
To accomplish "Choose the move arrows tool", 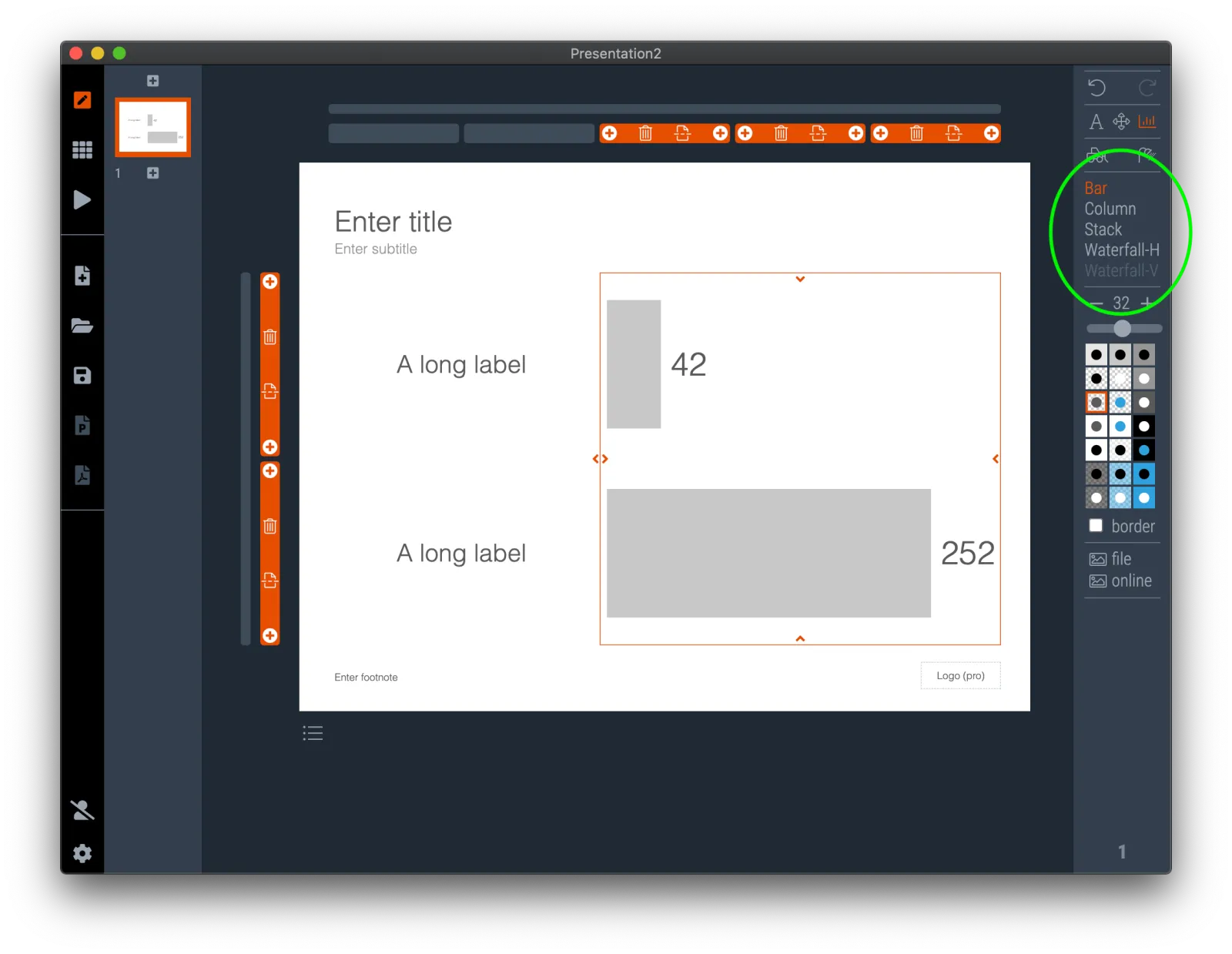I will click(1121, 122).
